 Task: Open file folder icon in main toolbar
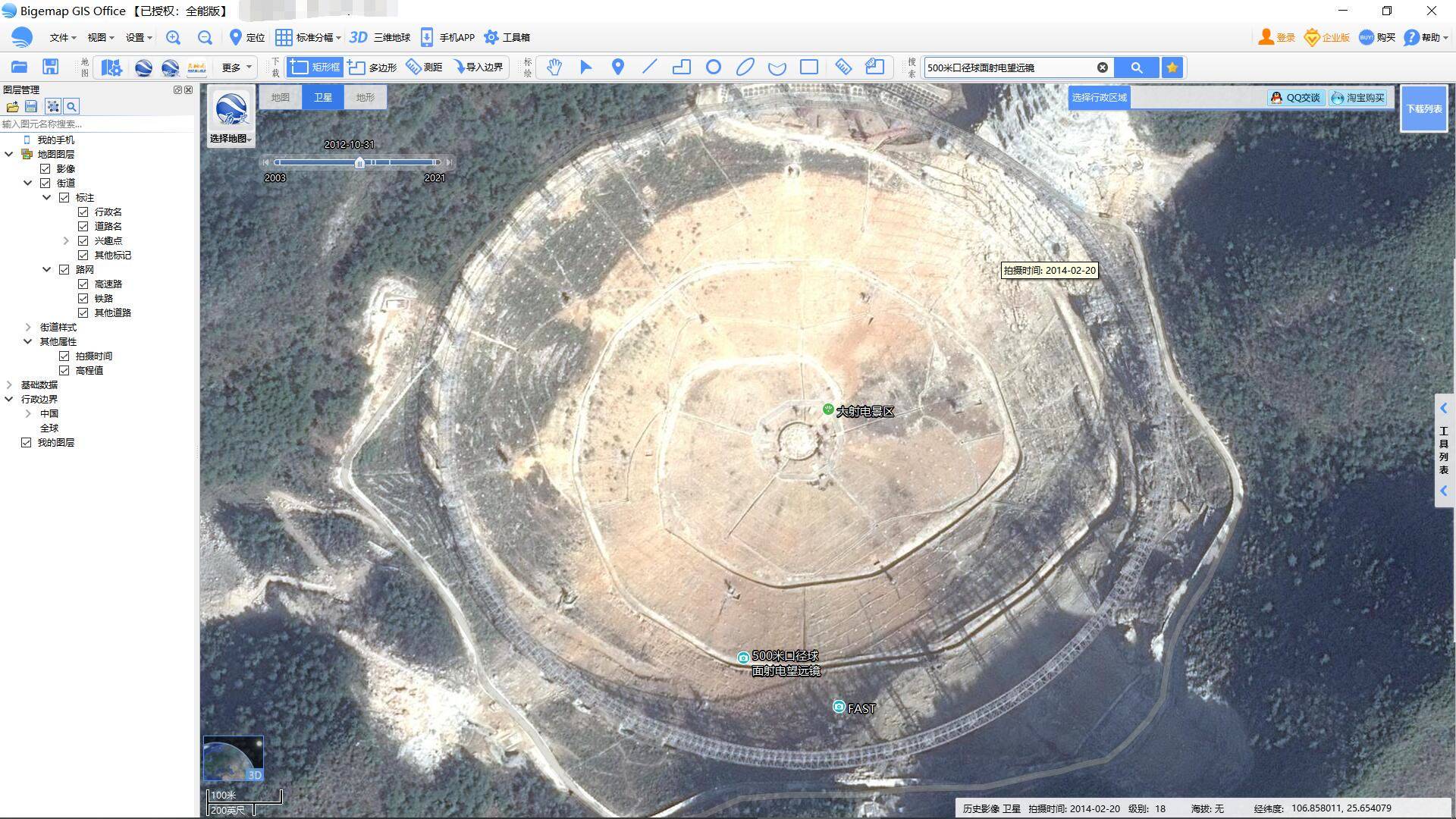pyautogui.click(x=19, y=67)
